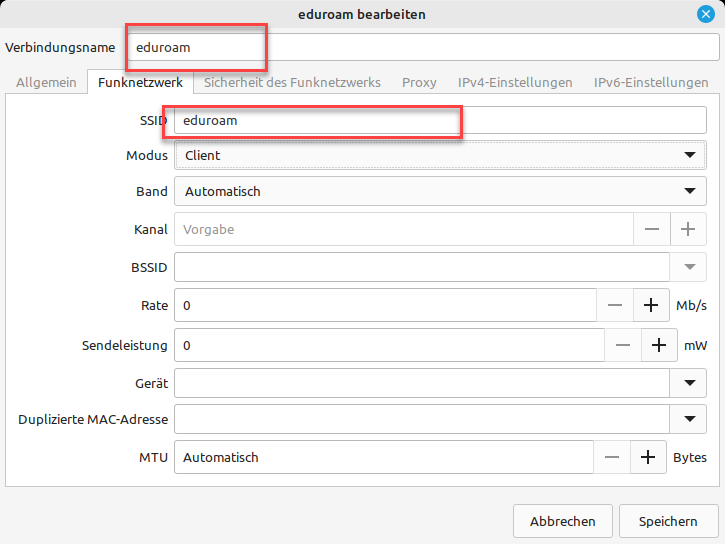725x544 pixels.
Task: Expand the Gerät dropdown arrow
Action: coord(688,383)
